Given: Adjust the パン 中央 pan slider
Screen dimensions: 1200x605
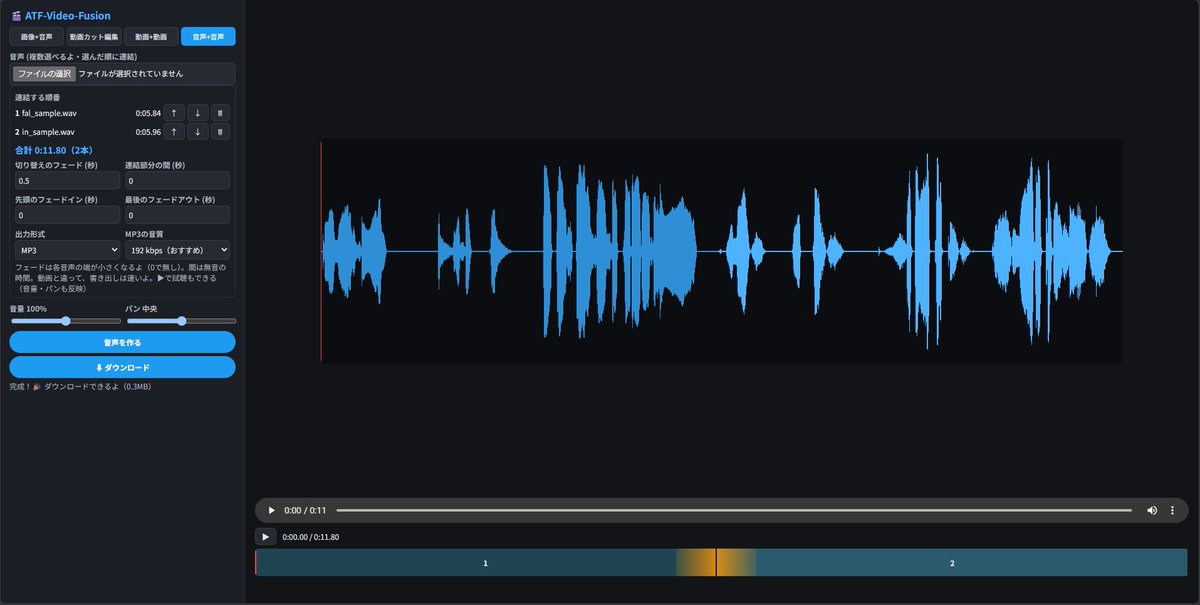Looking at the screenshot, I should point(181,321).
